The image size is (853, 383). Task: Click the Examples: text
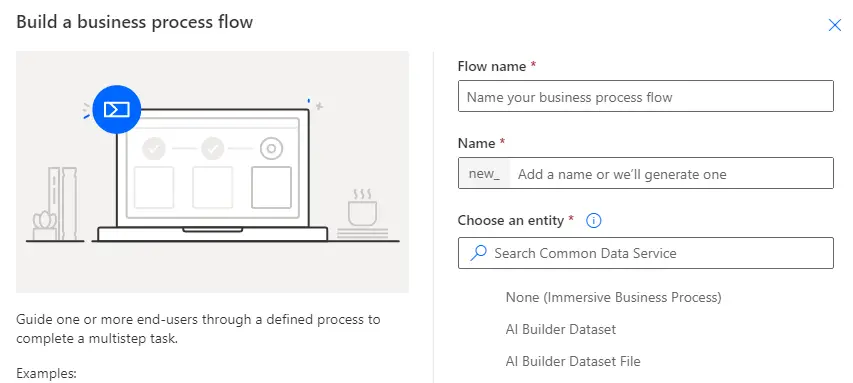[46, 374]
